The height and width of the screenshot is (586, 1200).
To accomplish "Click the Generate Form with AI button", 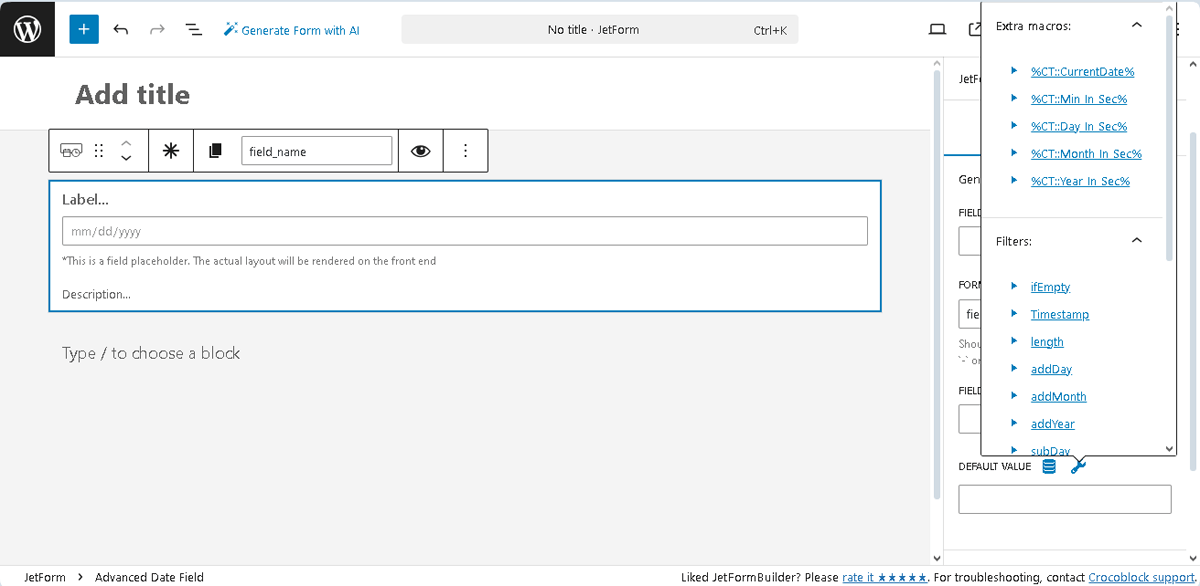I will click(x=291, y=29).
